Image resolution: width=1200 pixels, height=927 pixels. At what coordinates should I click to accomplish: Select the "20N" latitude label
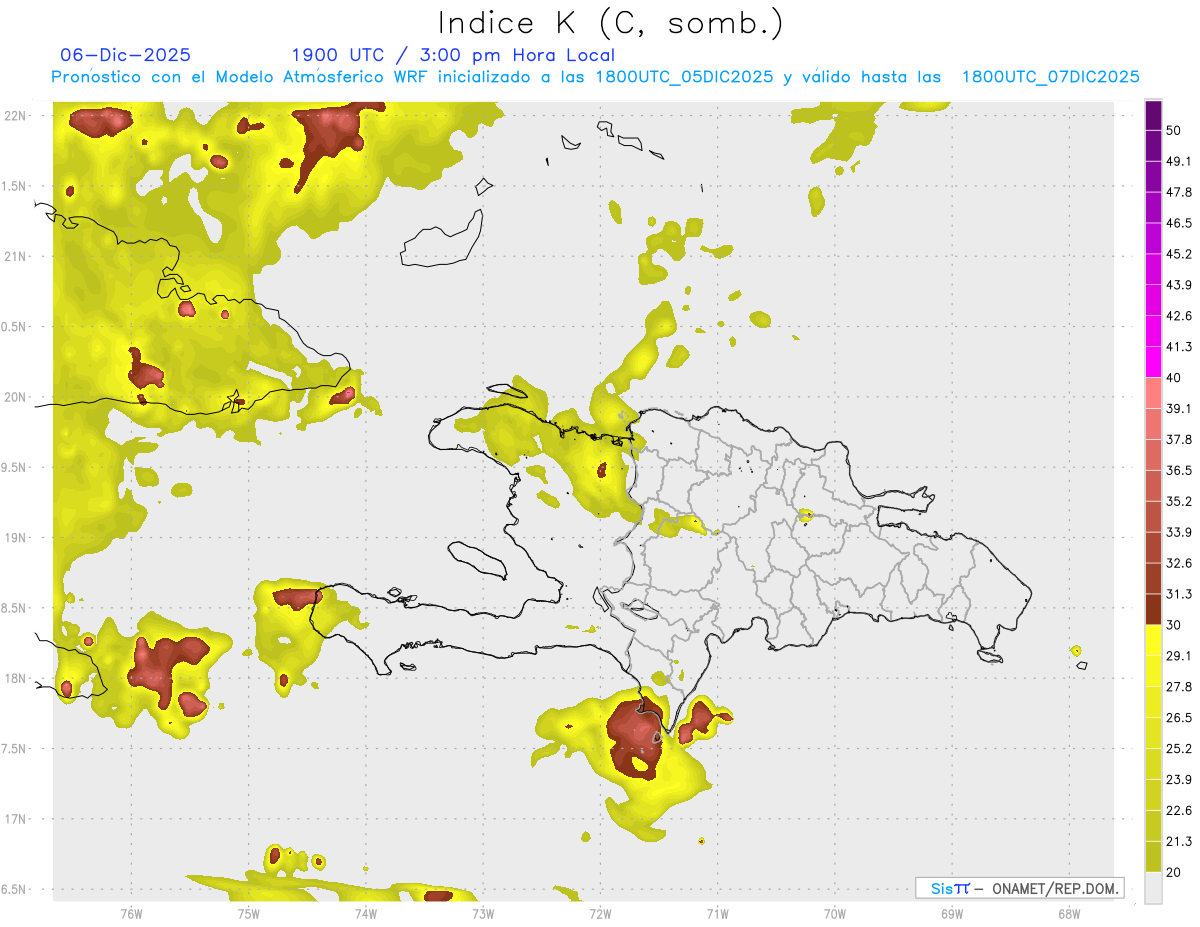point(15,397)
